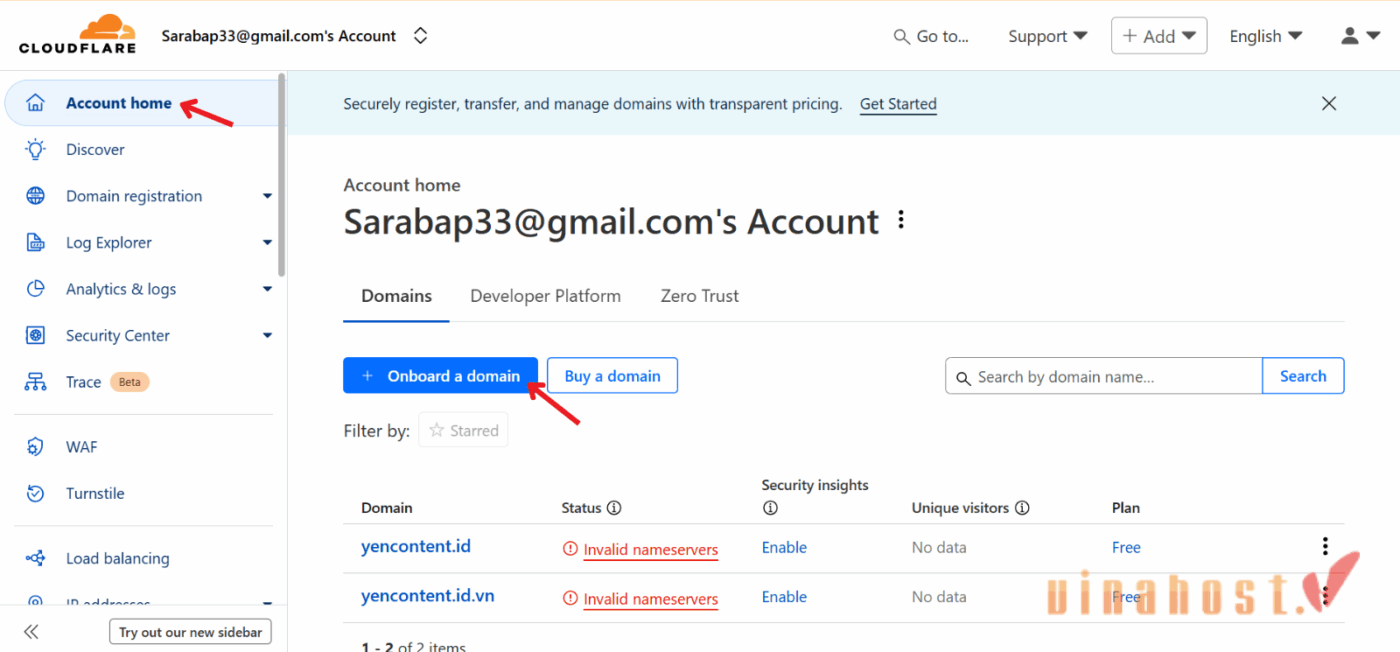Viewport: 1400px width, 652px height.
Task: Open Turnstile from the sidebar icon
Action: point(33,493)
